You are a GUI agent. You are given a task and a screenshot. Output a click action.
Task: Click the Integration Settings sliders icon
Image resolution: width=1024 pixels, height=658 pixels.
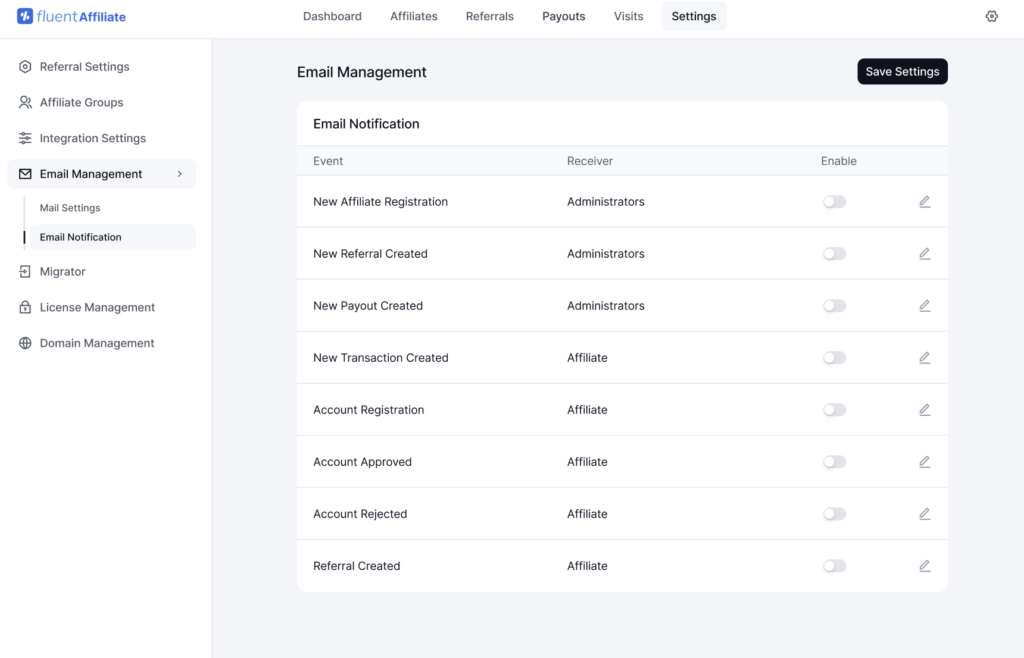coord(25,138)
